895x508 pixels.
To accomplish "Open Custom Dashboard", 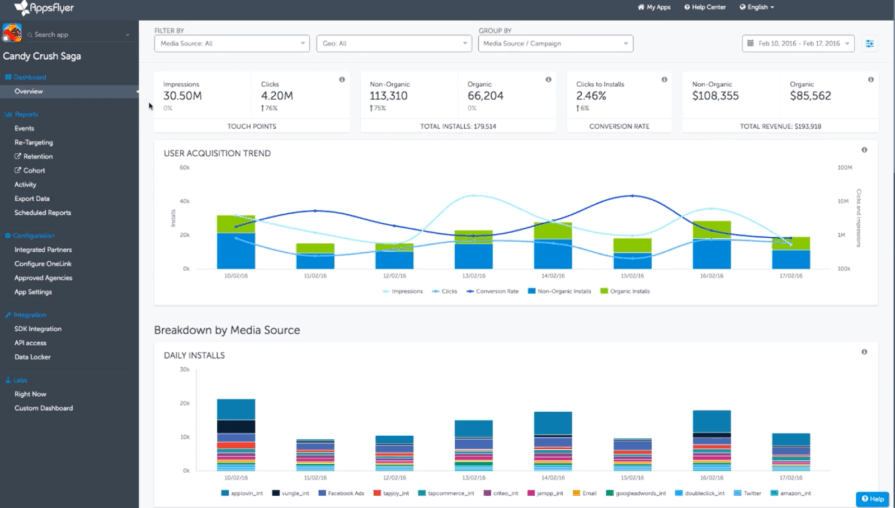I will (43, 409).
